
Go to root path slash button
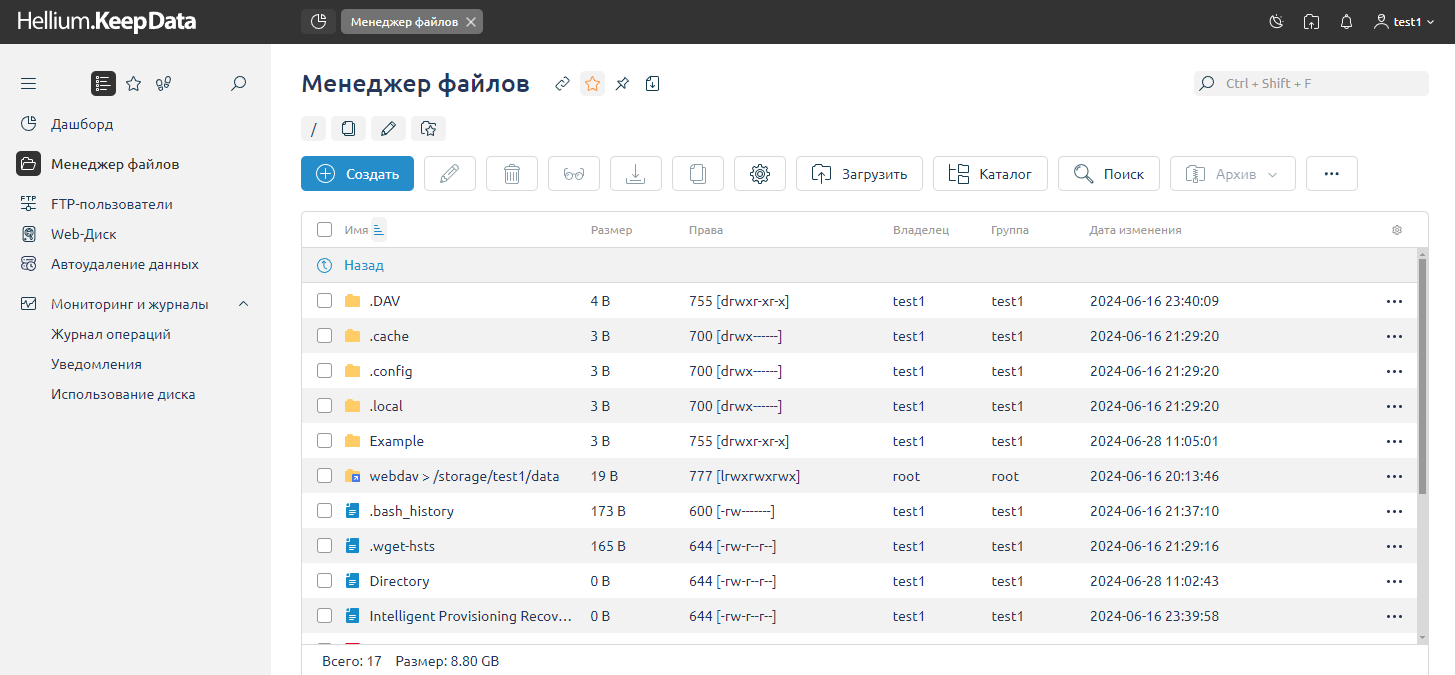(313, 128)
